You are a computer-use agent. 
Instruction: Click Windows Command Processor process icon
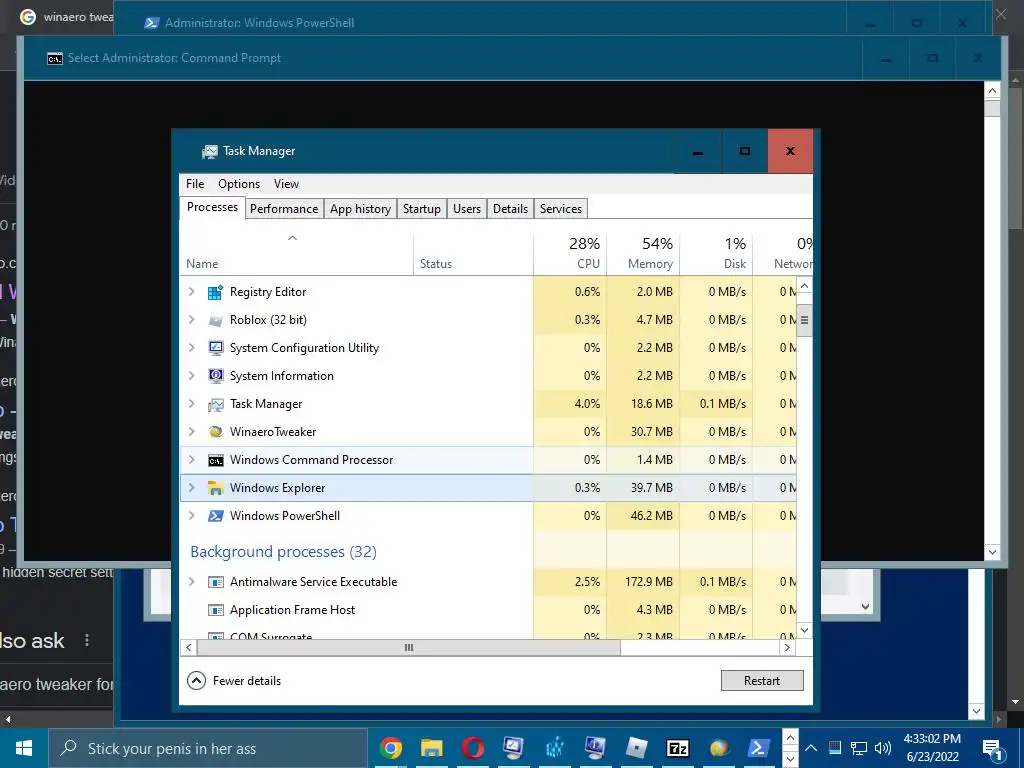[216, 460]
